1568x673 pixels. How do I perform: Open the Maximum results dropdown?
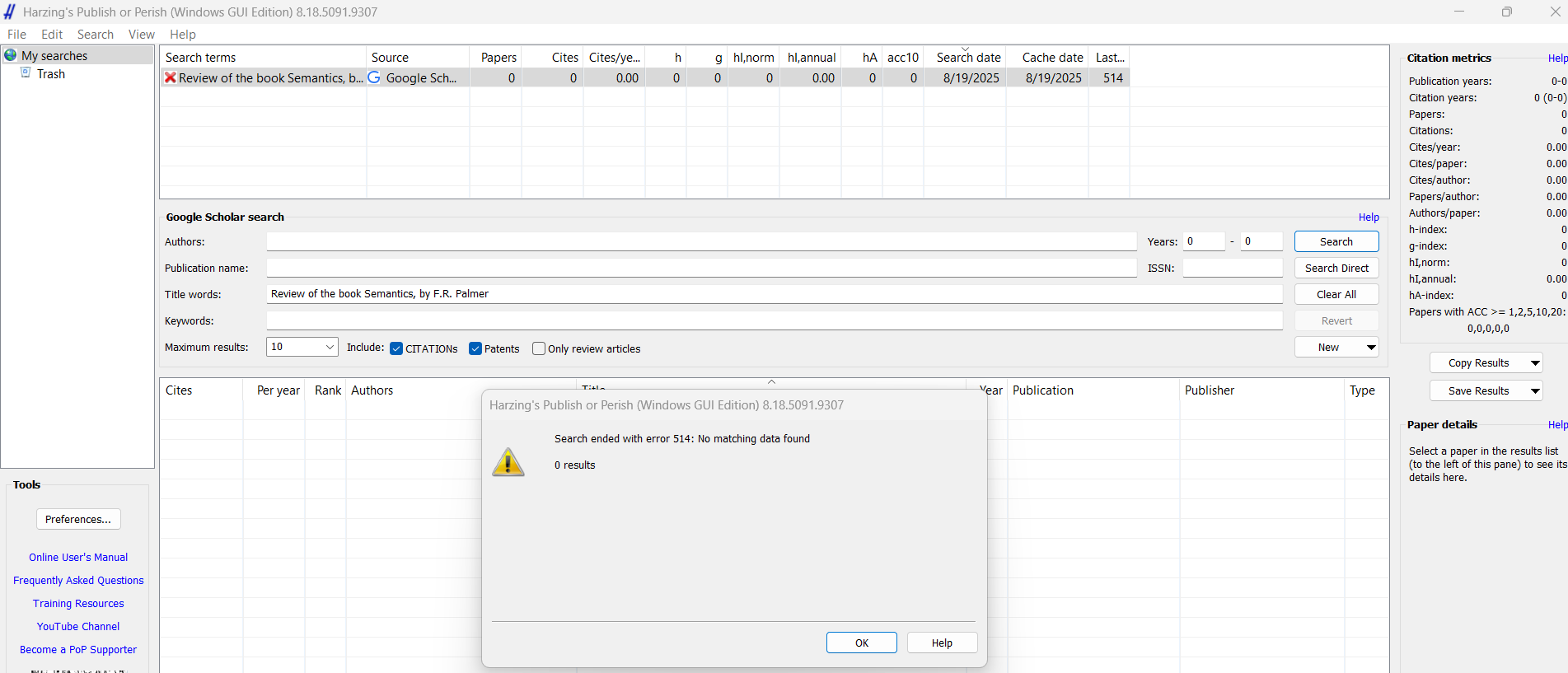click(302, 347)
